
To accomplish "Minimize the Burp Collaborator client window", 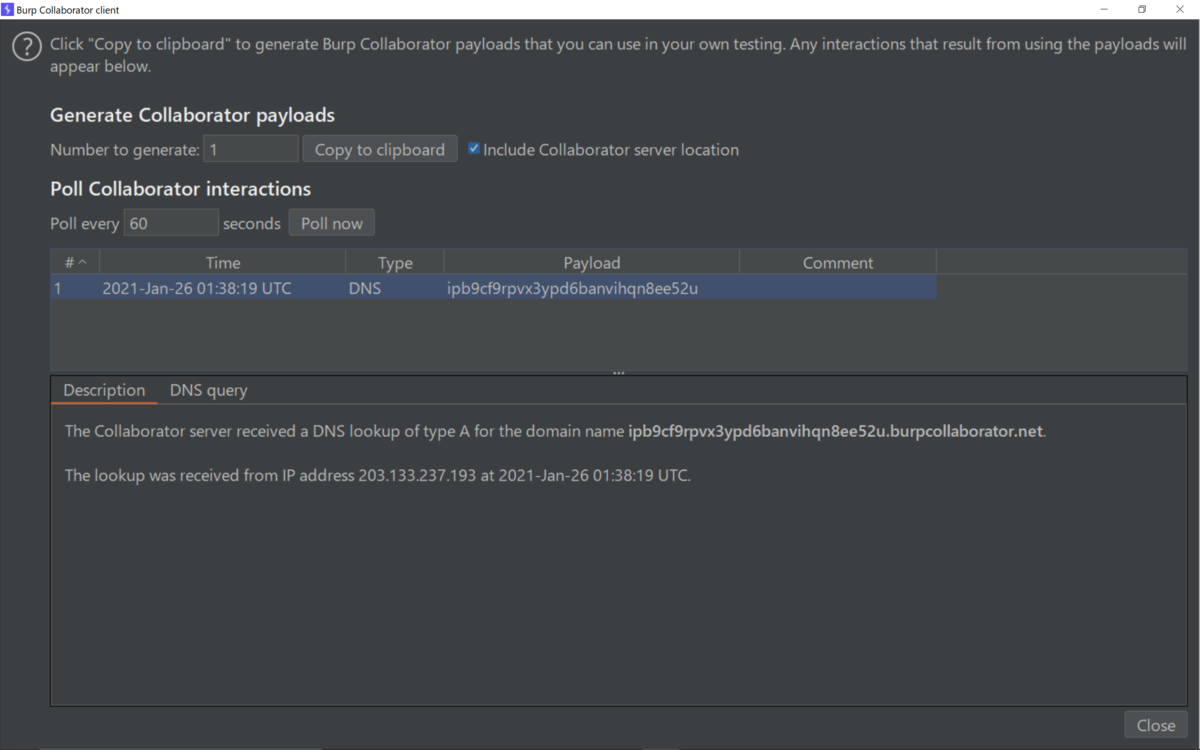I will (x=1105, y=9).
